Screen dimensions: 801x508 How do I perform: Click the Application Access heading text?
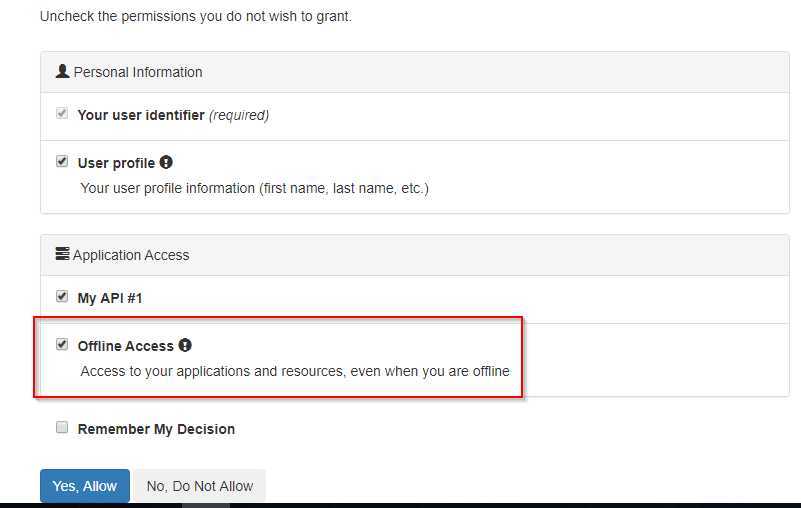pyautogui.click(x=131, y=255)
